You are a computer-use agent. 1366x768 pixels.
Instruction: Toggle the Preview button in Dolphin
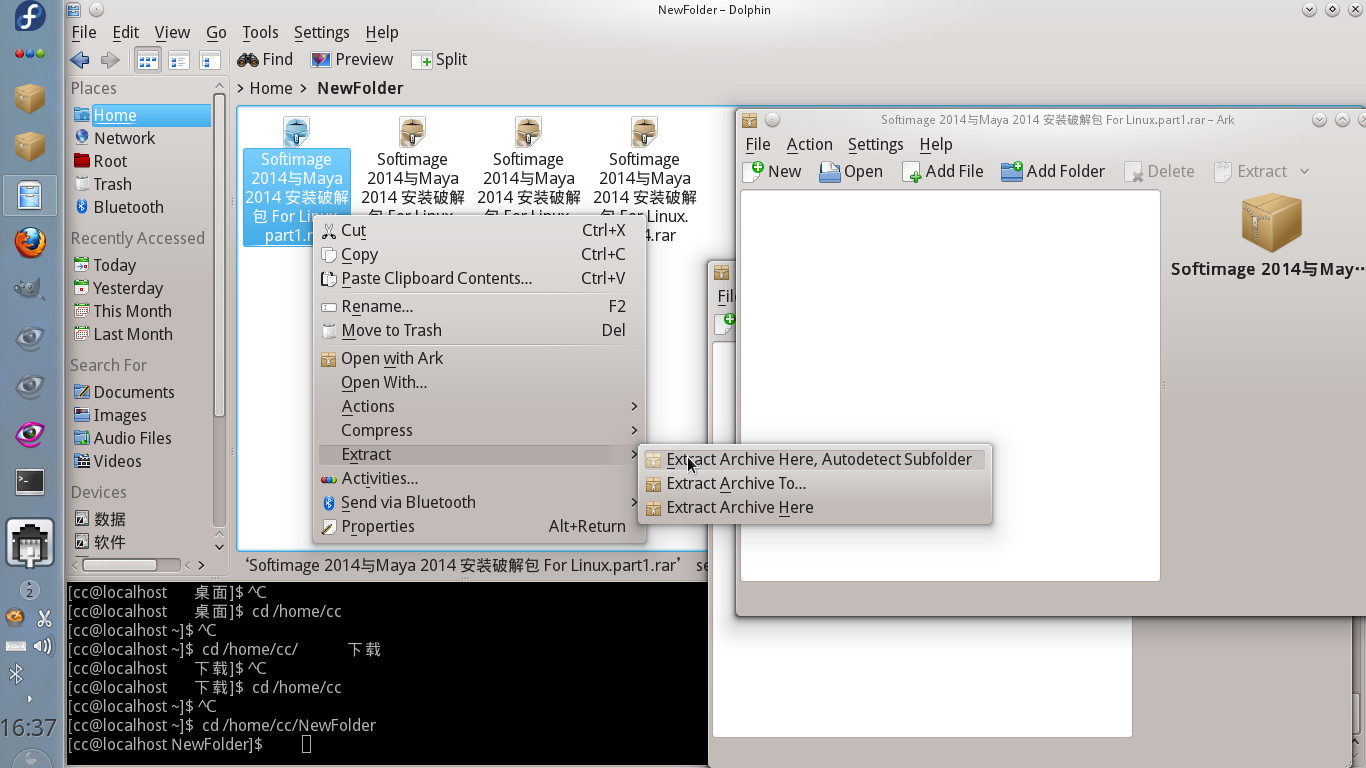352,60
